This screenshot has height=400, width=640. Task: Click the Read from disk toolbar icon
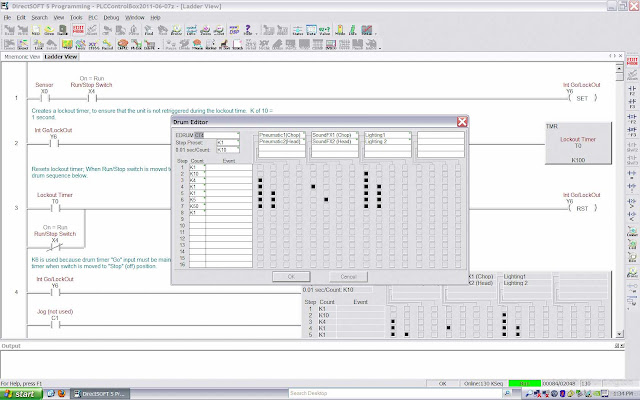pos(9,30)
